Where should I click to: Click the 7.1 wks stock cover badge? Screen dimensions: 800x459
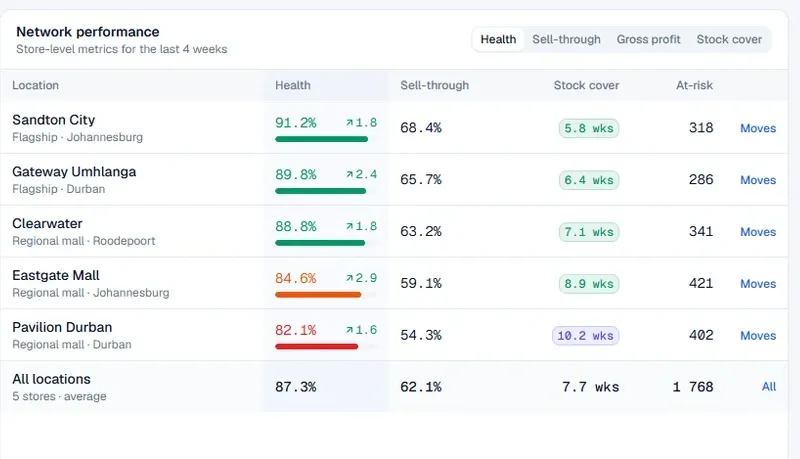(x=589, y=232)
